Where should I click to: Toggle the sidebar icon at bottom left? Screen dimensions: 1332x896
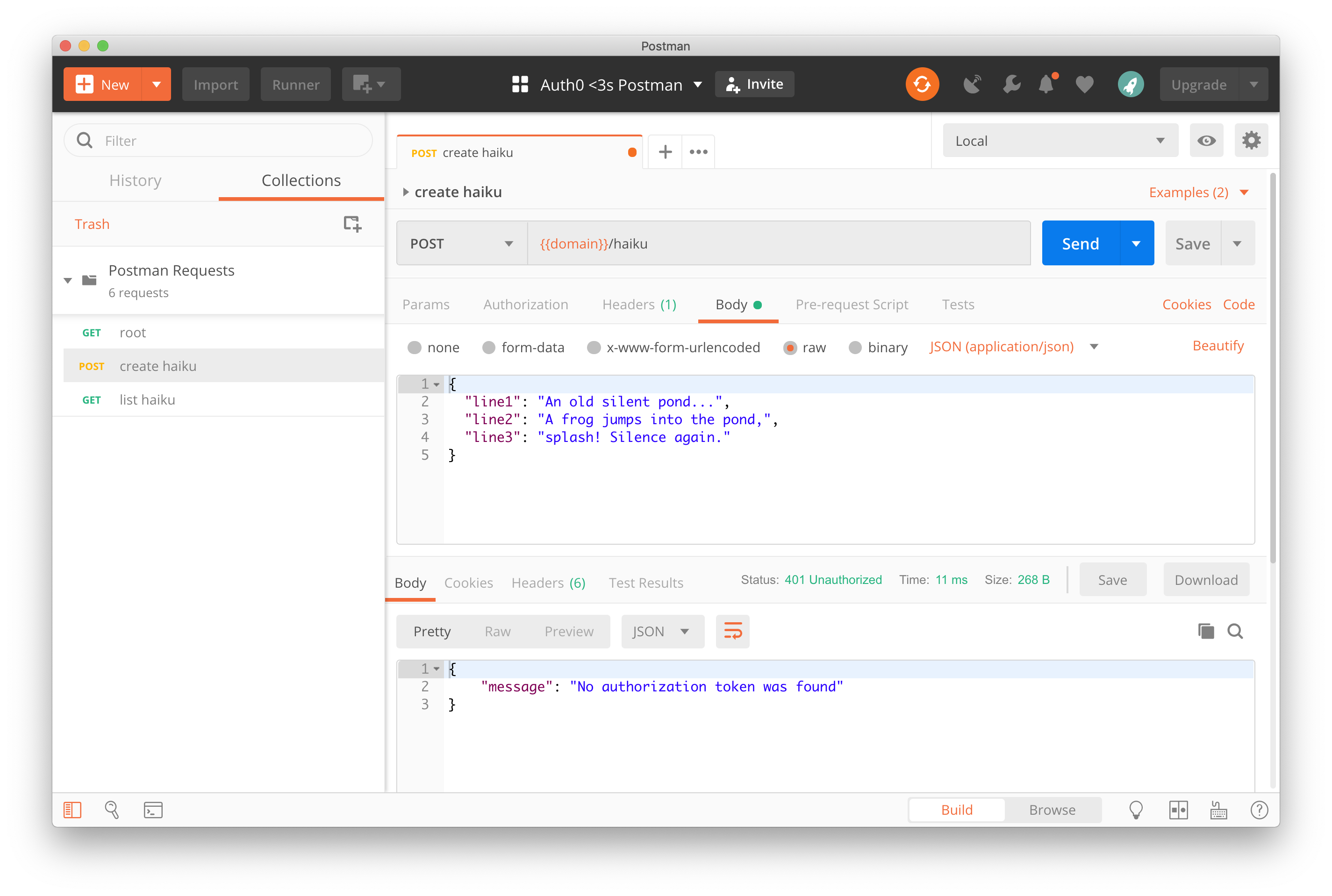(x=72, y=811)
